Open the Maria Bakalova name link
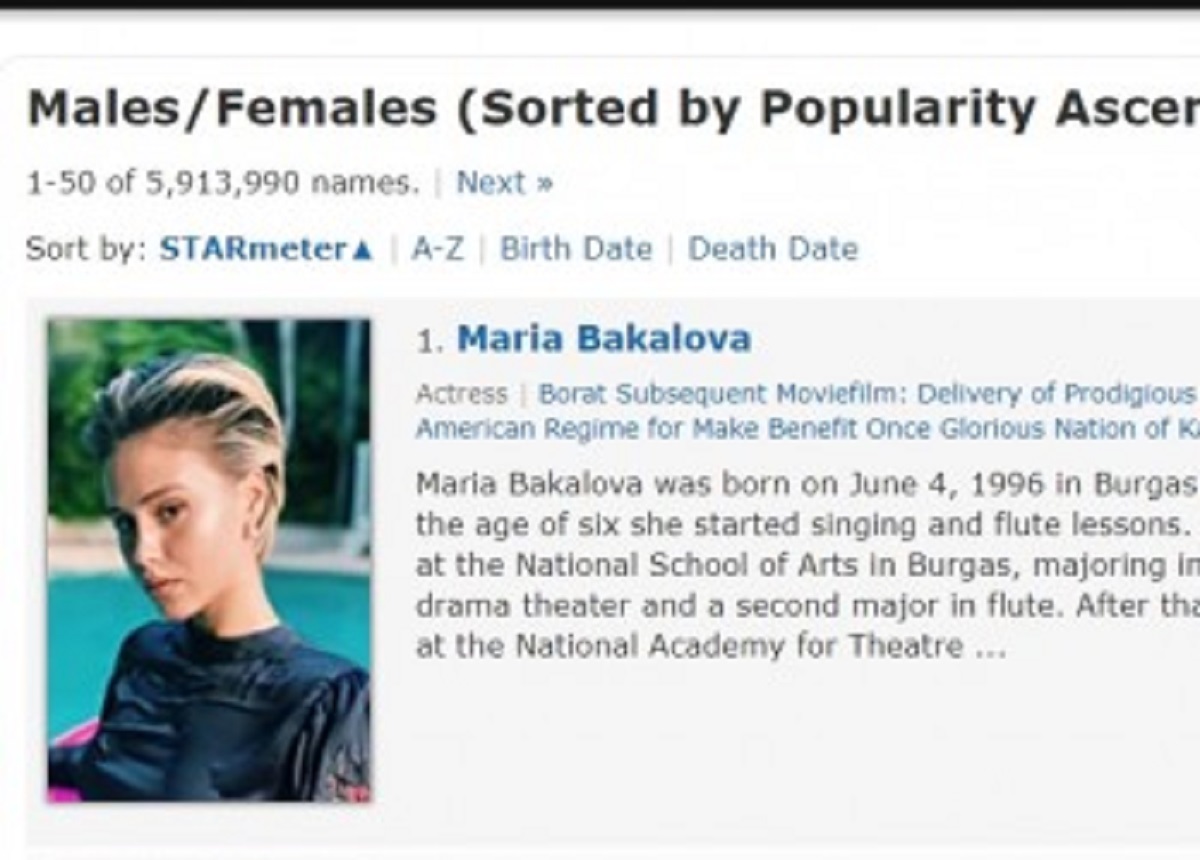 click(604, 339)
